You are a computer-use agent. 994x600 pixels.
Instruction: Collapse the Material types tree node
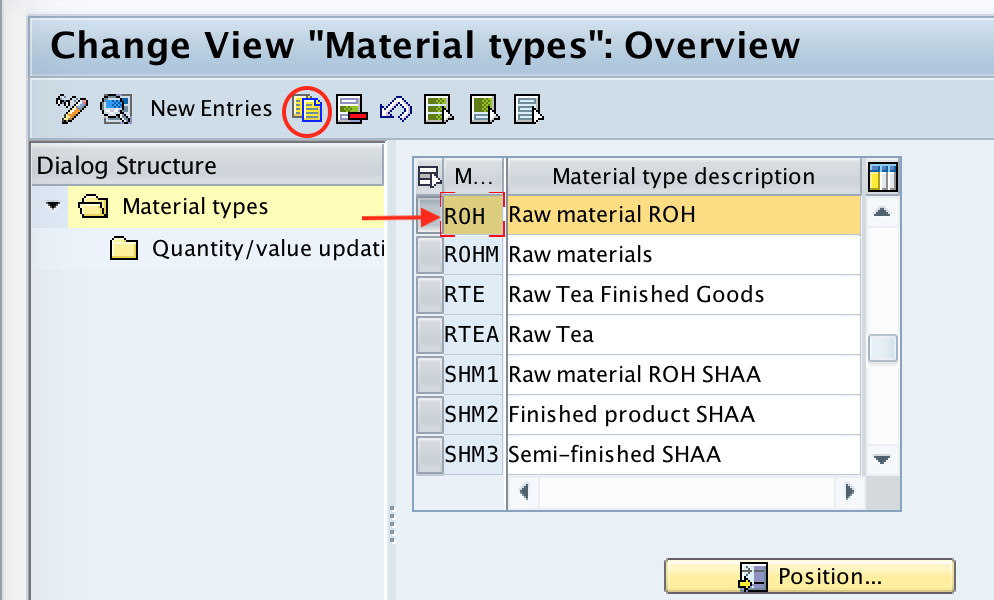(53, 205)
